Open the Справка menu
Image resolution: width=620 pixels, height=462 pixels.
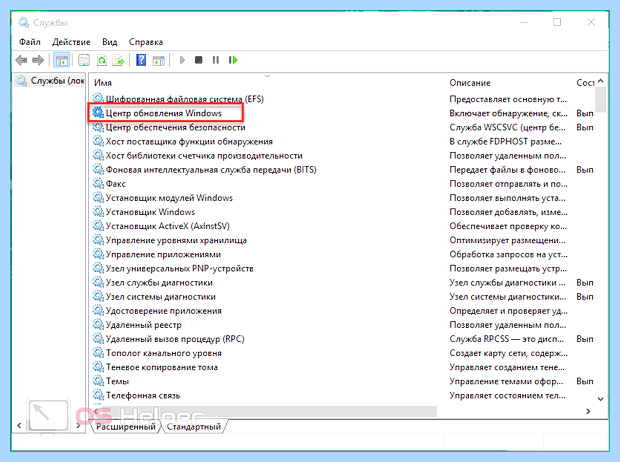click(146, 42)
